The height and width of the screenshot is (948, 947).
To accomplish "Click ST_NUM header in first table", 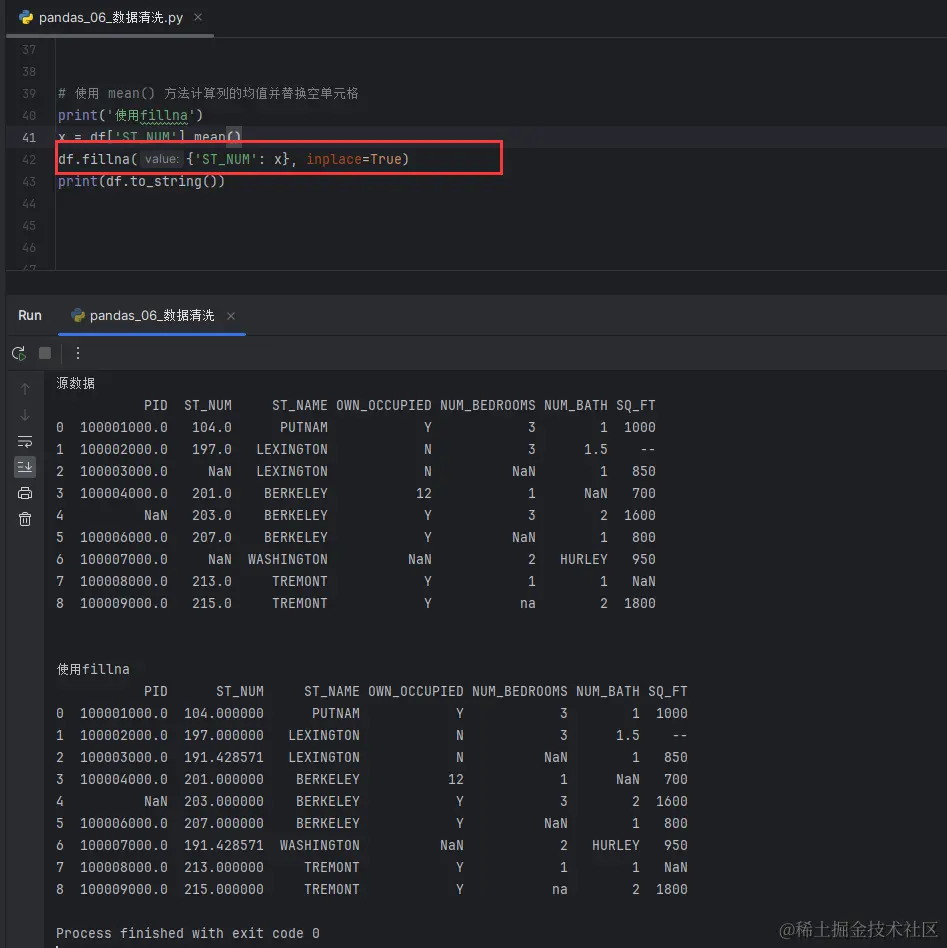I will (208, 405).
